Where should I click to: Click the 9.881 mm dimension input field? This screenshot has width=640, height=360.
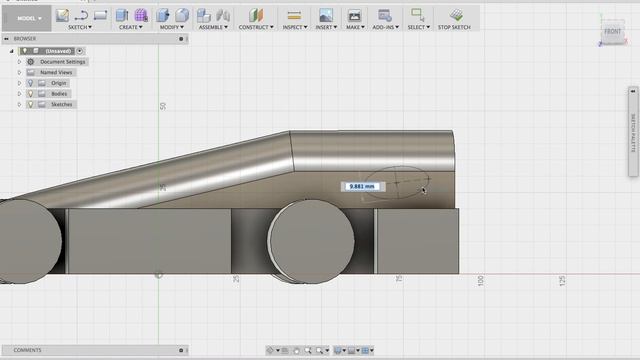coord(362,186)
